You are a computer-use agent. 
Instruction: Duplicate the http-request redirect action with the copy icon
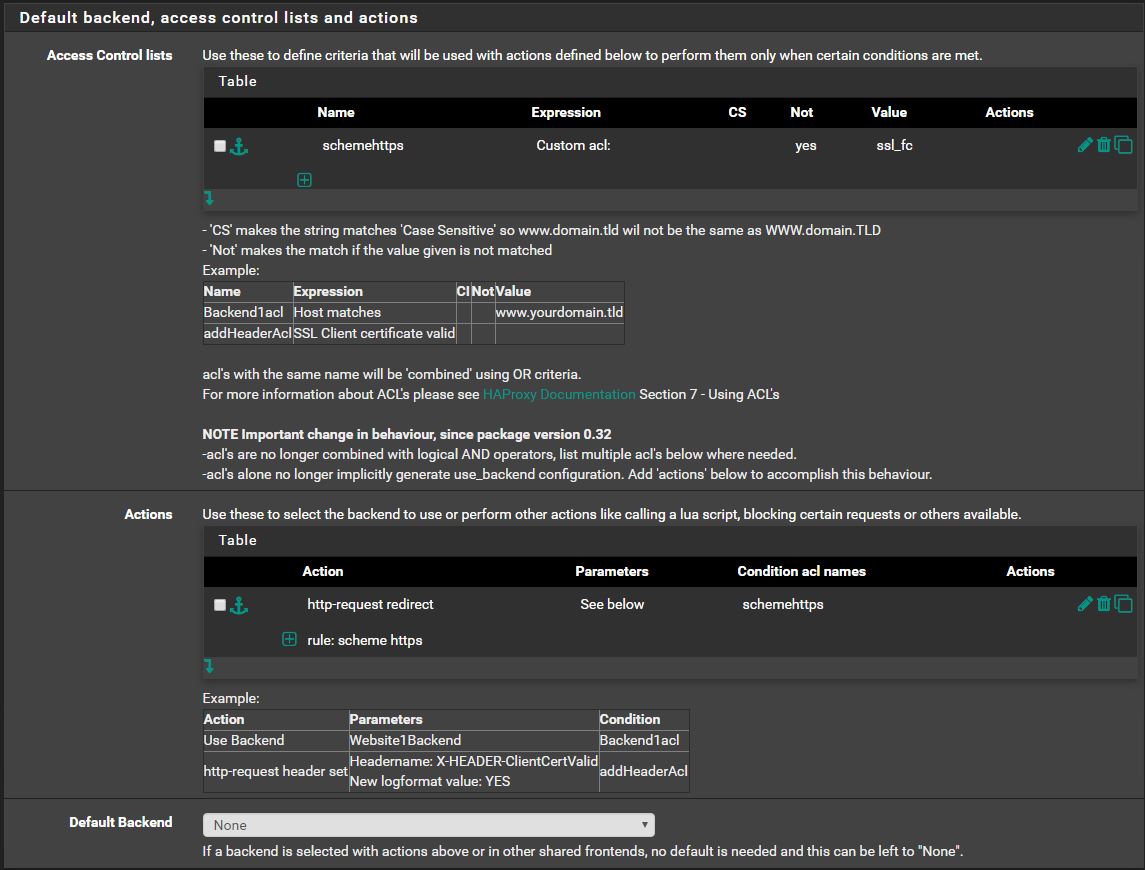coord(1124,604)
